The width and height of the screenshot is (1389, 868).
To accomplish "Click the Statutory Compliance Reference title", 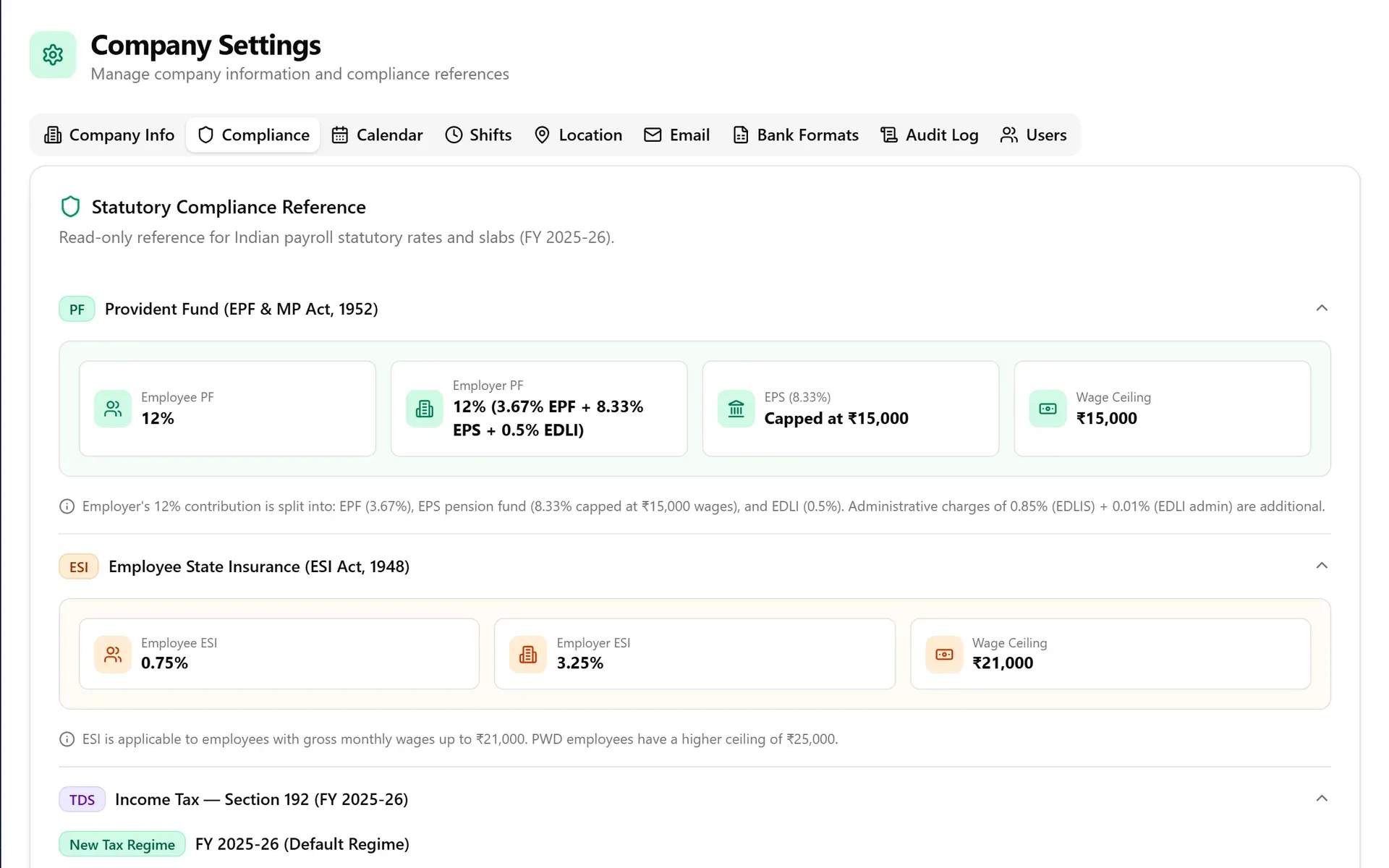I will 229,208.
